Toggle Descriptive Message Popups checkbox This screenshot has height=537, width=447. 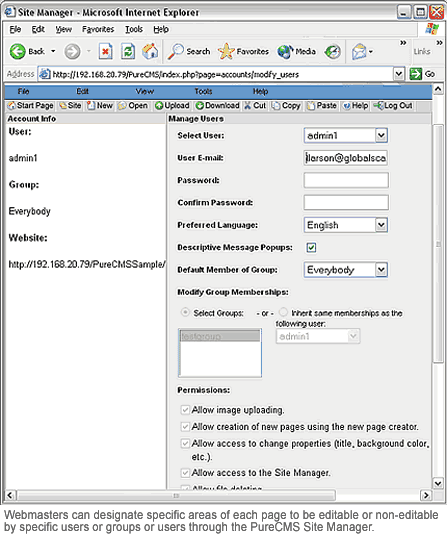pyautogui.click(x=311, y=247)
